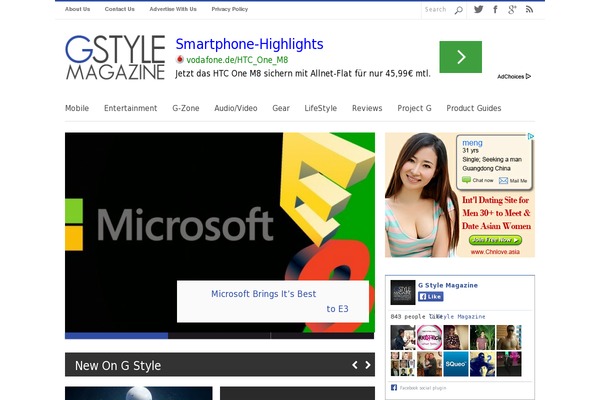Open the Twitter profile icon
Image resolution: width=600 pixels, height=400 pixels.
(x=478, y=9)
